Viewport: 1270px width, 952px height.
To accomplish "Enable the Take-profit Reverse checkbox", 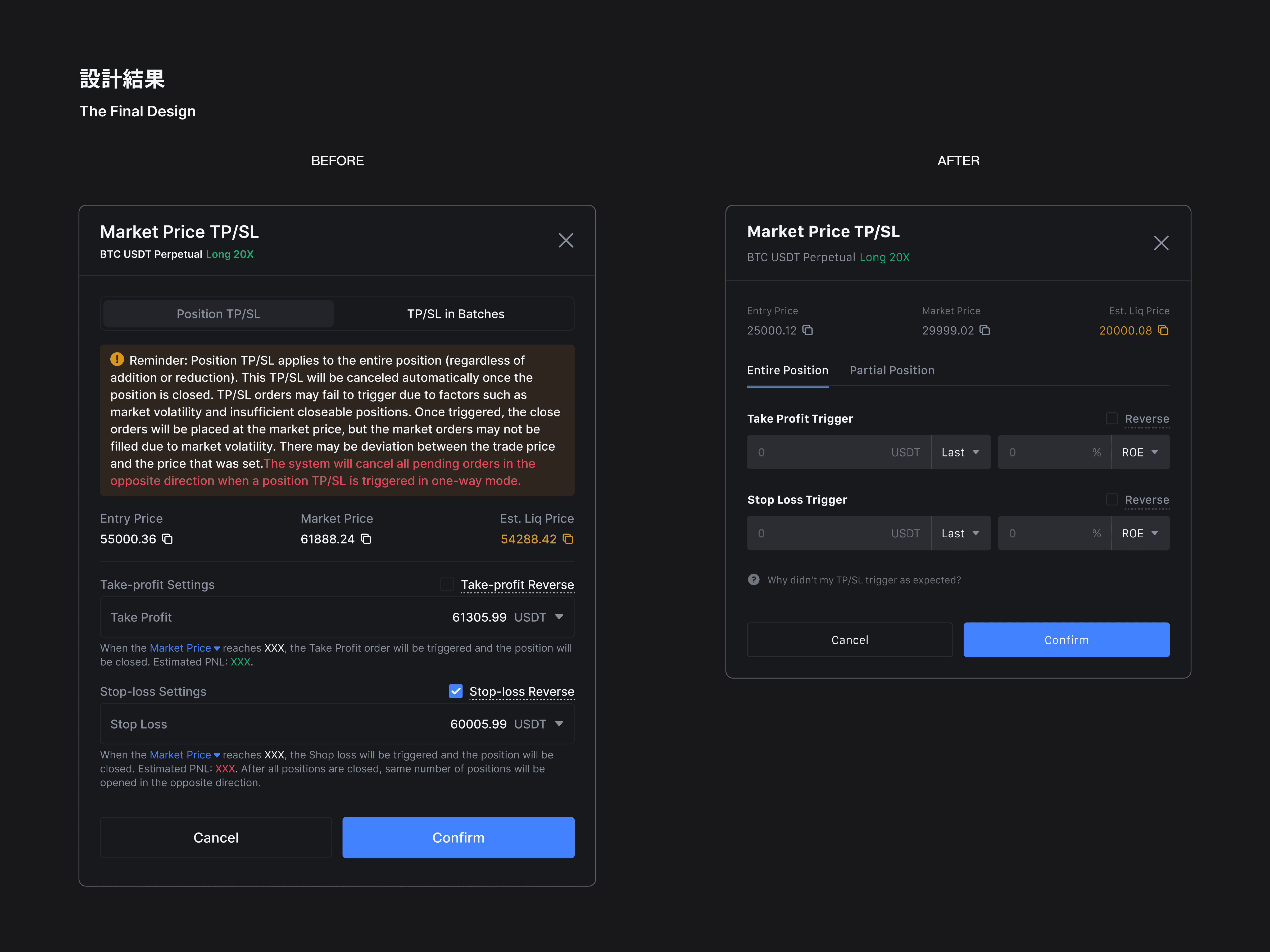I will click(x=447, y=584).
